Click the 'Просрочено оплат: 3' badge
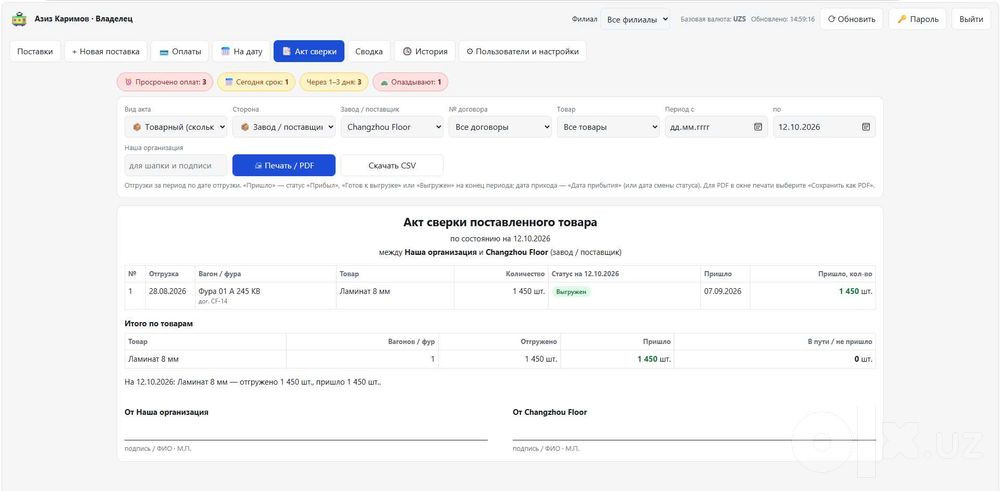The image size is (1000, 491). [165, 82]
